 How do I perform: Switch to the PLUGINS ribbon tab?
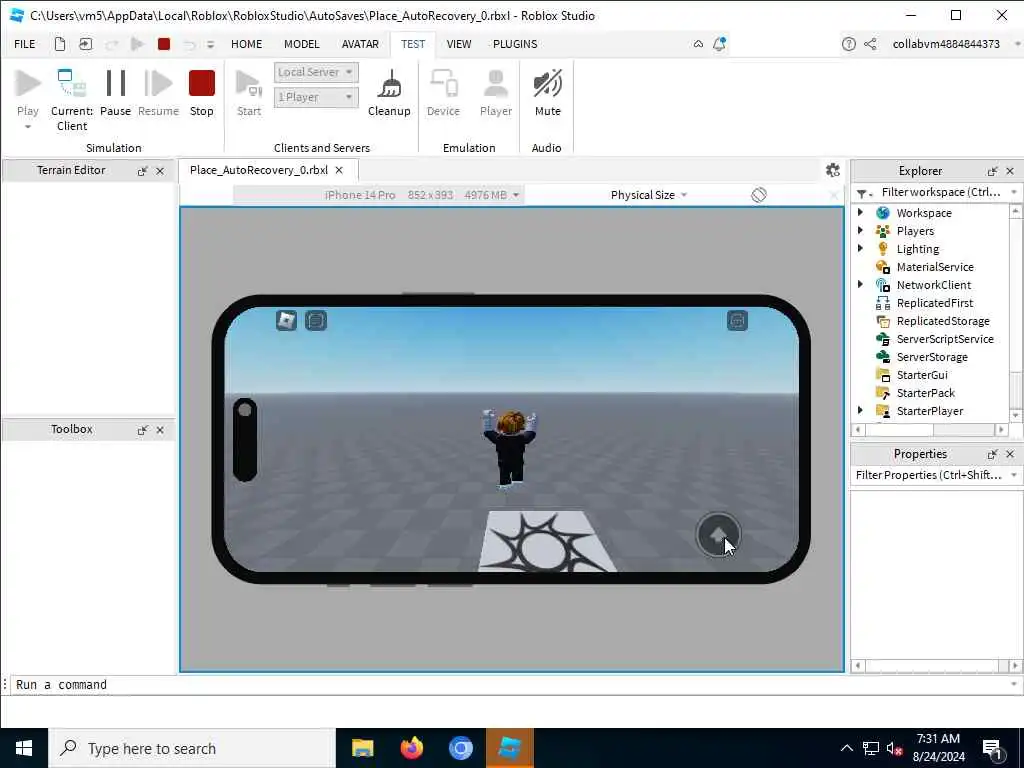pyautogui.click(x=515, y=44)
